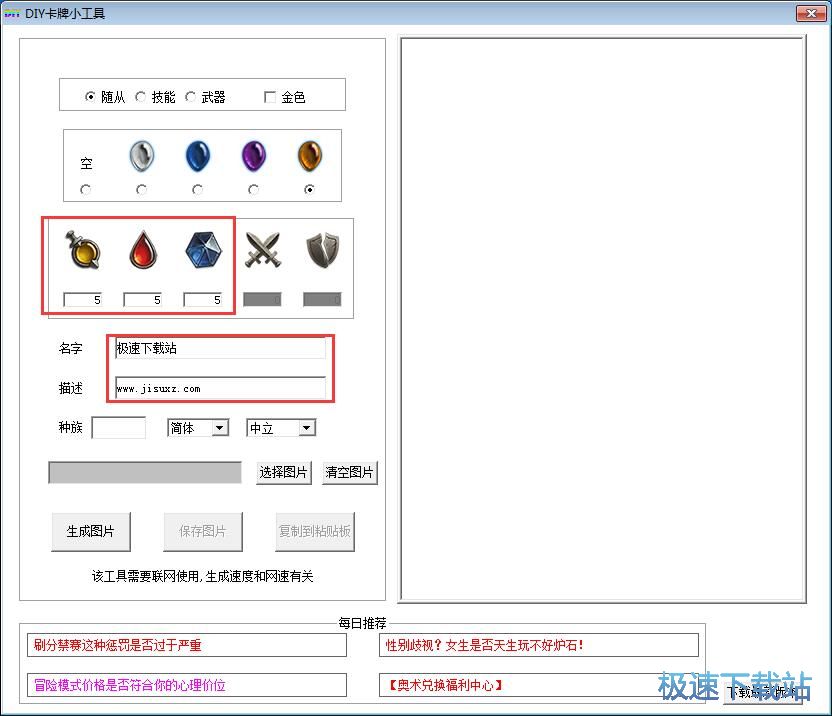Click the 描述 field with www.jisuxz.com
This screenshot has width=832, height=716.
220,388
